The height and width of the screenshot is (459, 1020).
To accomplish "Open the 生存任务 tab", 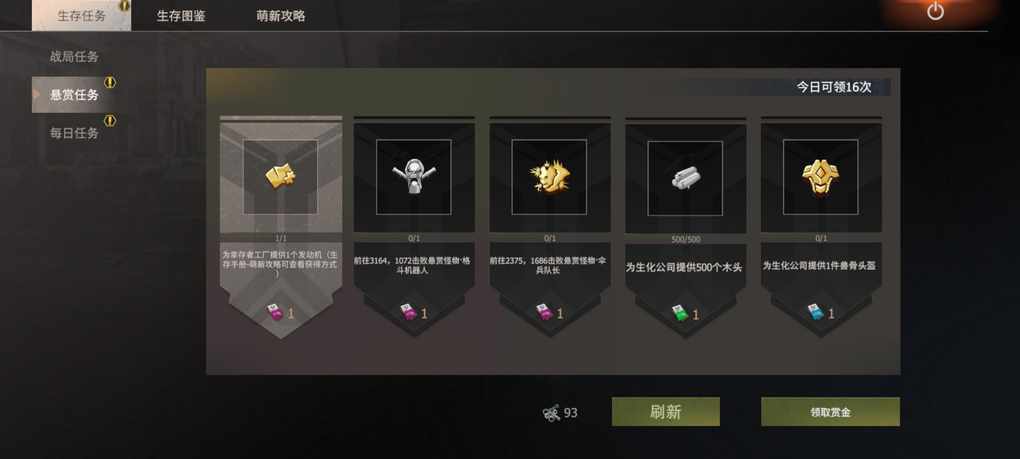I will pyautogui.click(x=81, y=16).
